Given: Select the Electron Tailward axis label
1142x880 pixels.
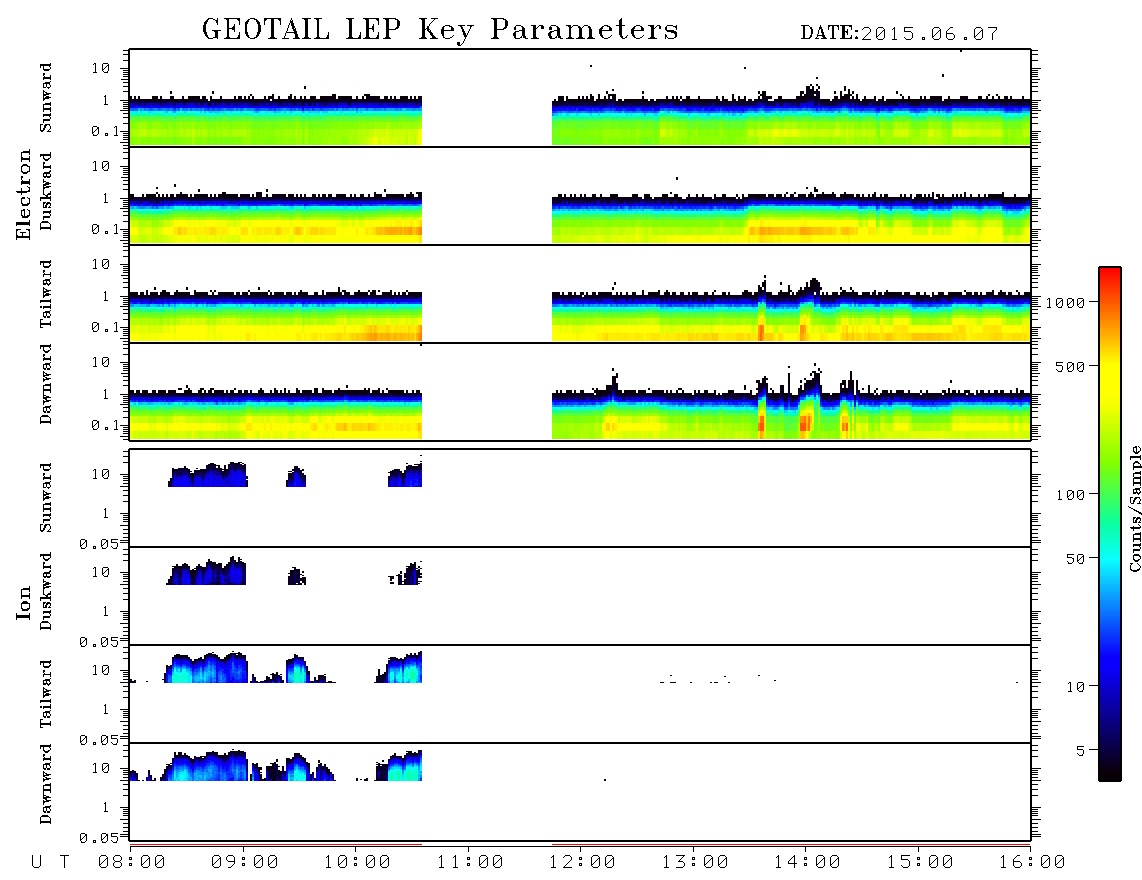Looking at the screenshot, I should point(46,294).
